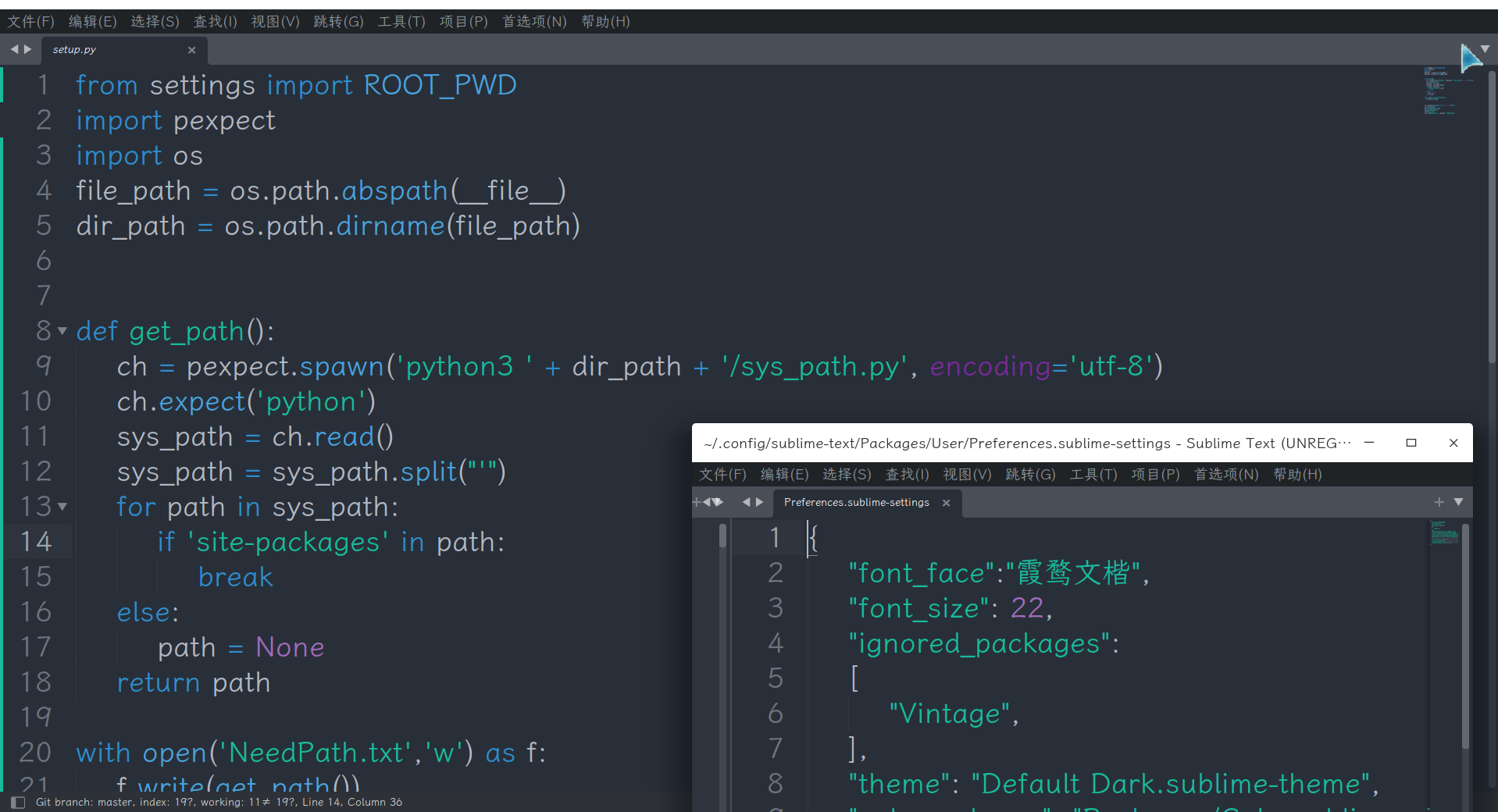Open tab list dropdown in the main window
Screen dimensions: 1498x812
point(1485,48)
